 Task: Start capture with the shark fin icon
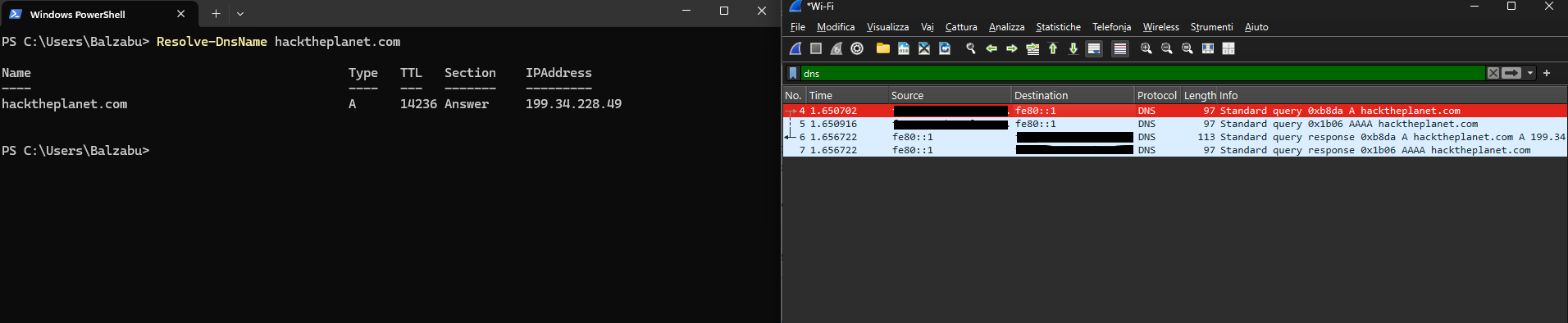795,48
